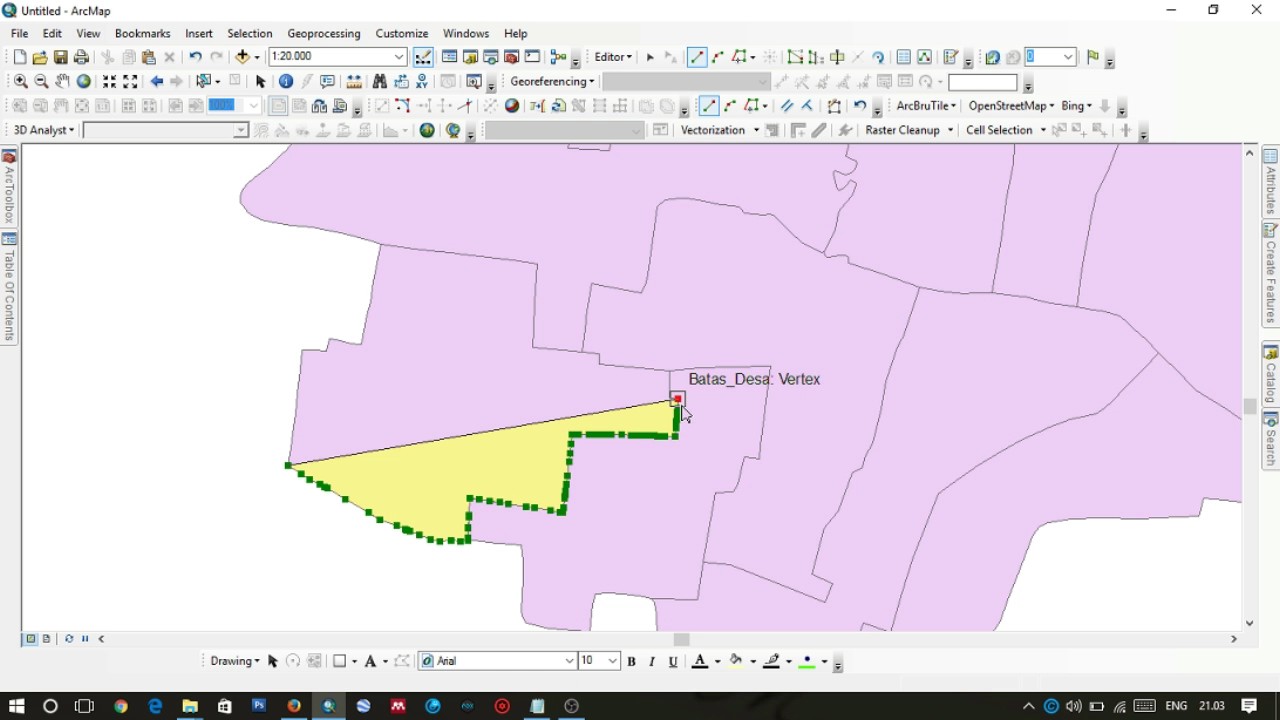The height and width of the screenshot is (720, 1280).
Task: Activate the Pan hand tool
Action: coord(62,81)
